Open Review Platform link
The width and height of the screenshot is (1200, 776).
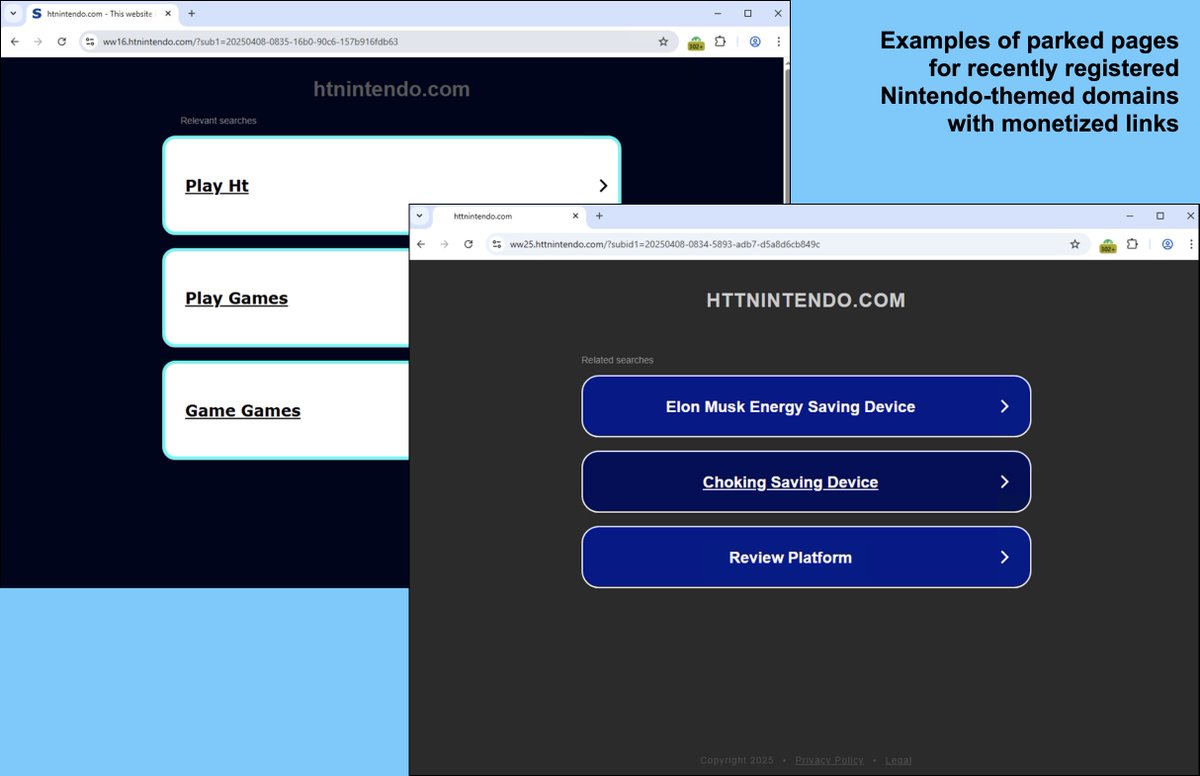791,558
